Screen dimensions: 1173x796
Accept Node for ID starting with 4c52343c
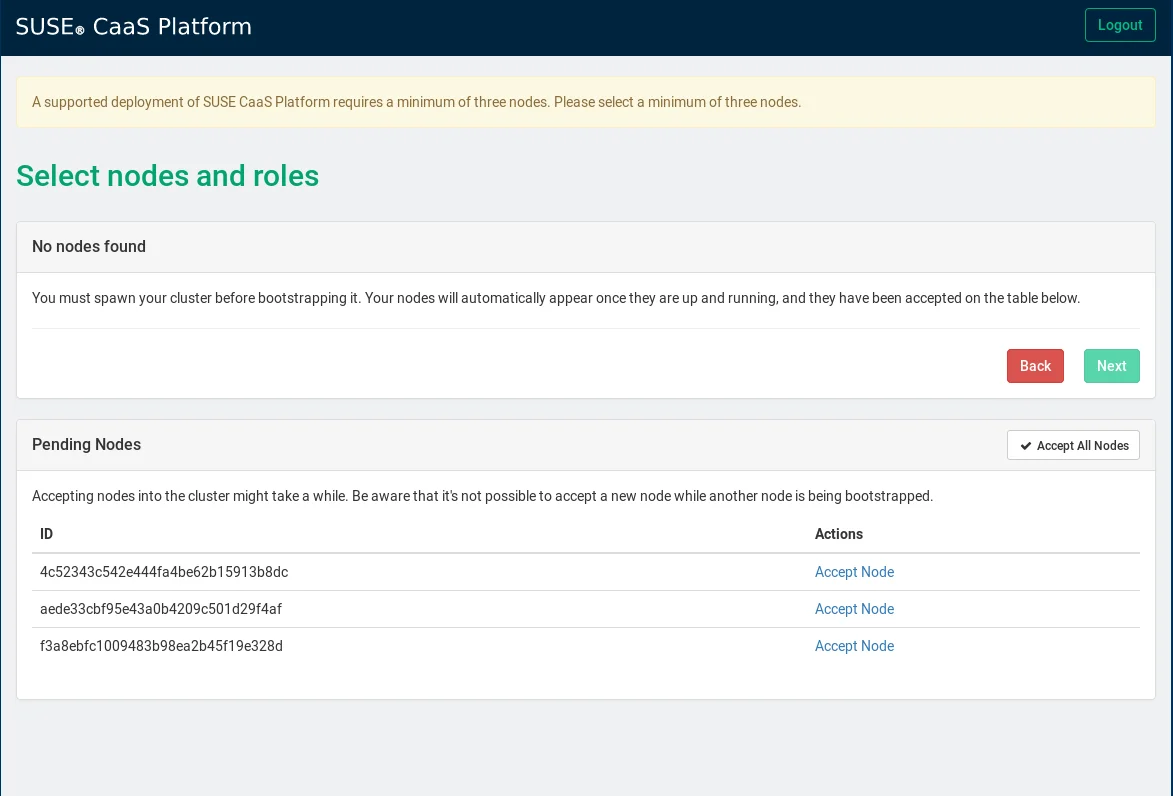coord(854,572)
